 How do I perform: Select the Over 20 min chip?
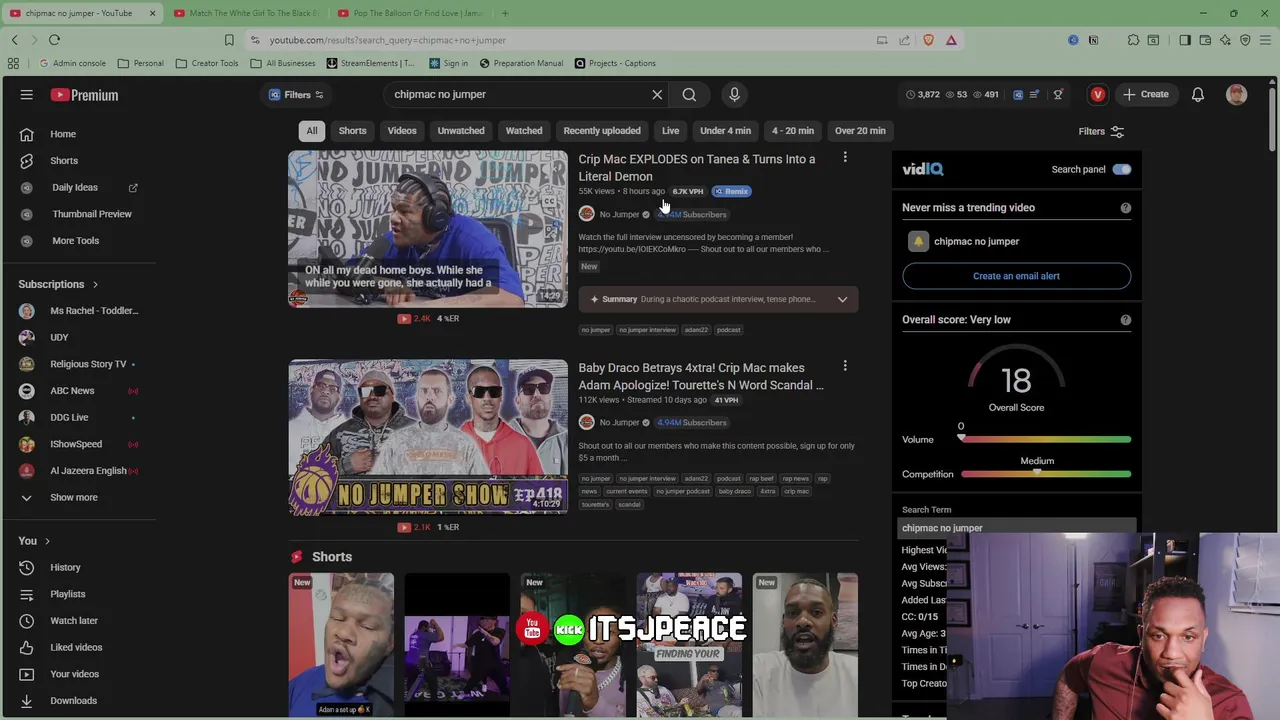(860, 131)
